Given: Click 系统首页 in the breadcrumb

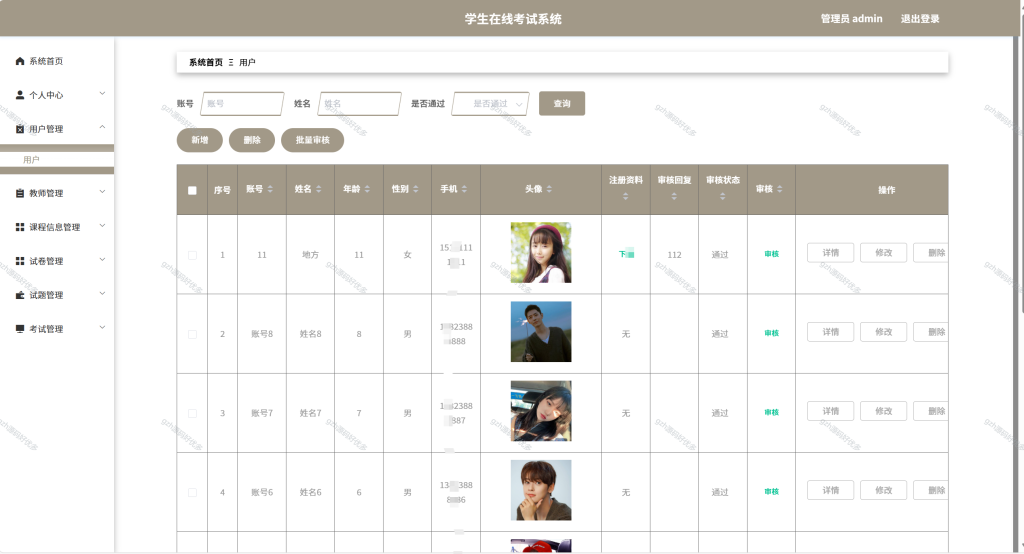Looking at the screenshot, I should pos(206,62).
